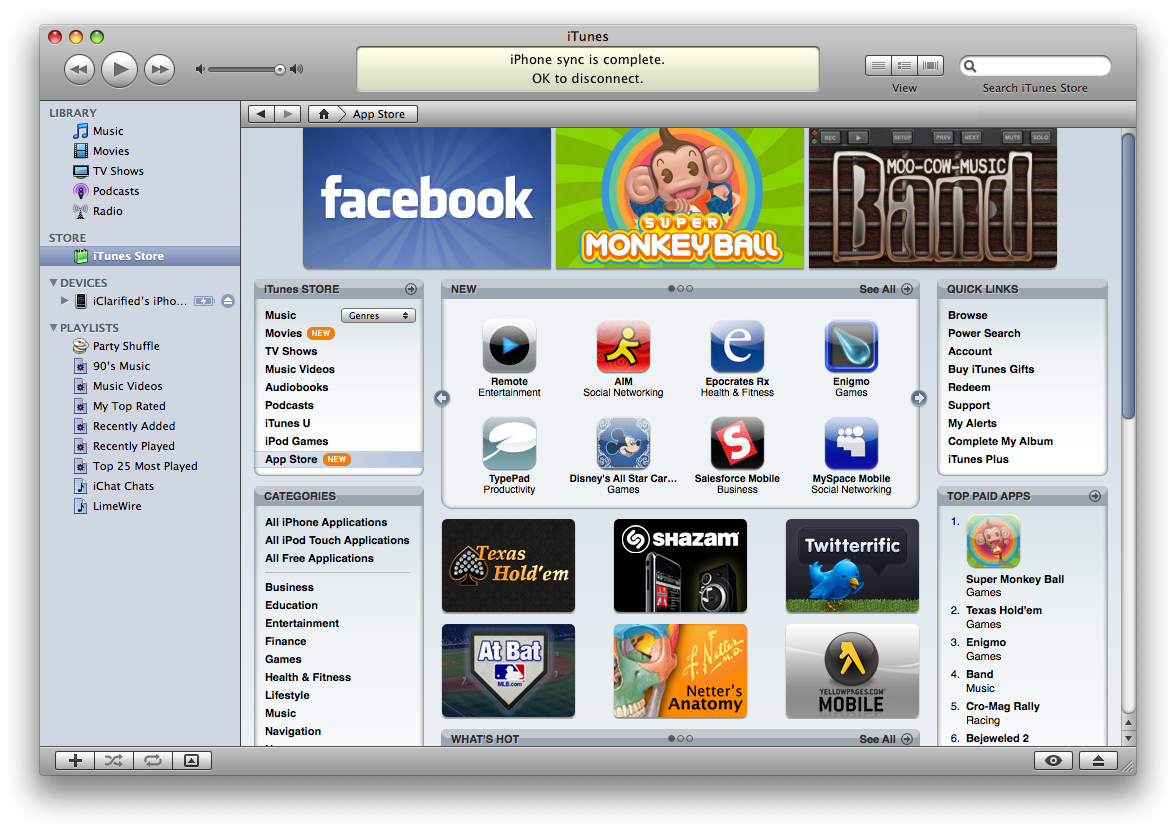This screenshot has height=830, width=1176.
Task: Select the Recently Added playlist
Action: pyautogui.click(x=134, y=426)
